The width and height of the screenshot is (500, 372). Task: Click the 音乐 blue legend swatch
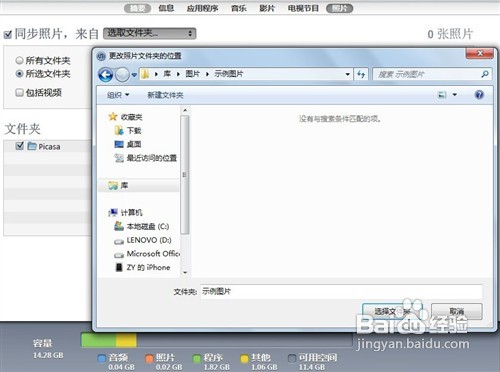pyautogui.click(x=102, y=358)
